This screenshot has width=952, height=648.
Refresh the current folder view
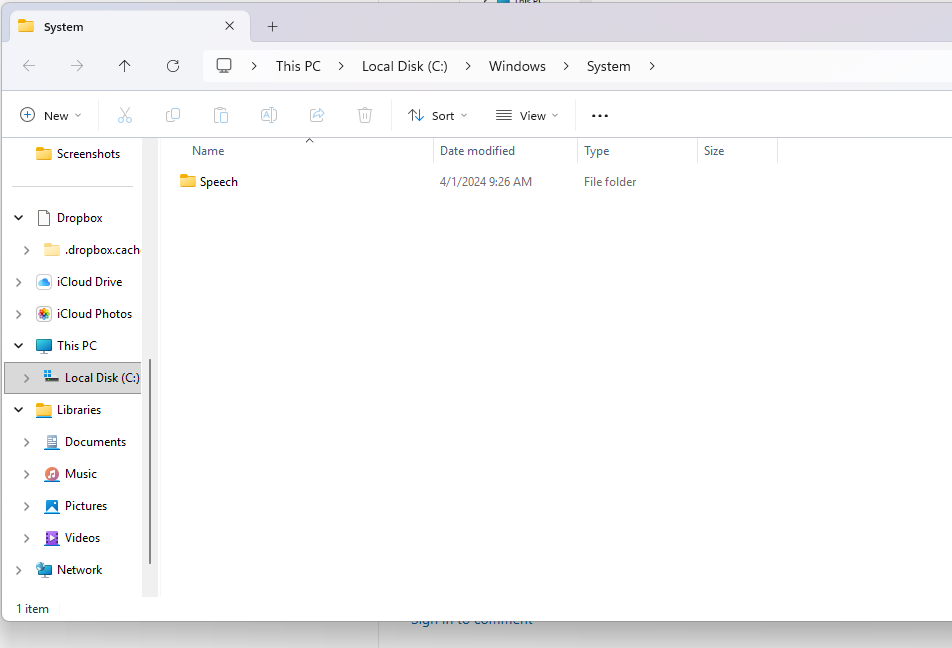173,66
